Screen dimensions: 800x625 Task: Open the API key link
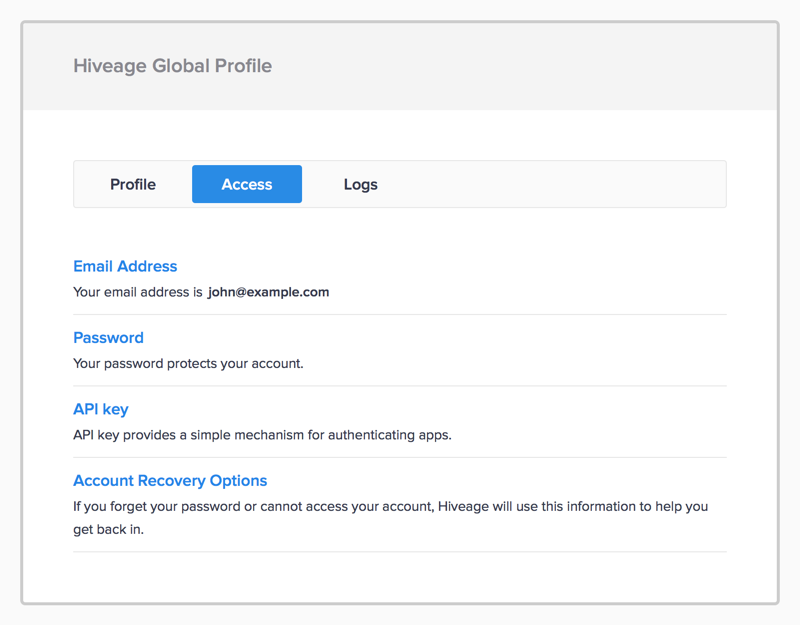101,409
